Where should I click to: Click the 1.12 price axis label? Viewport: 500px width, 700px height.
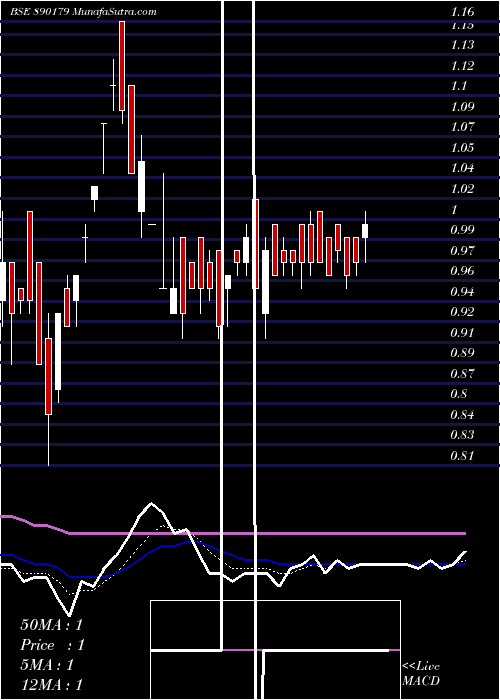click(462, 66)
